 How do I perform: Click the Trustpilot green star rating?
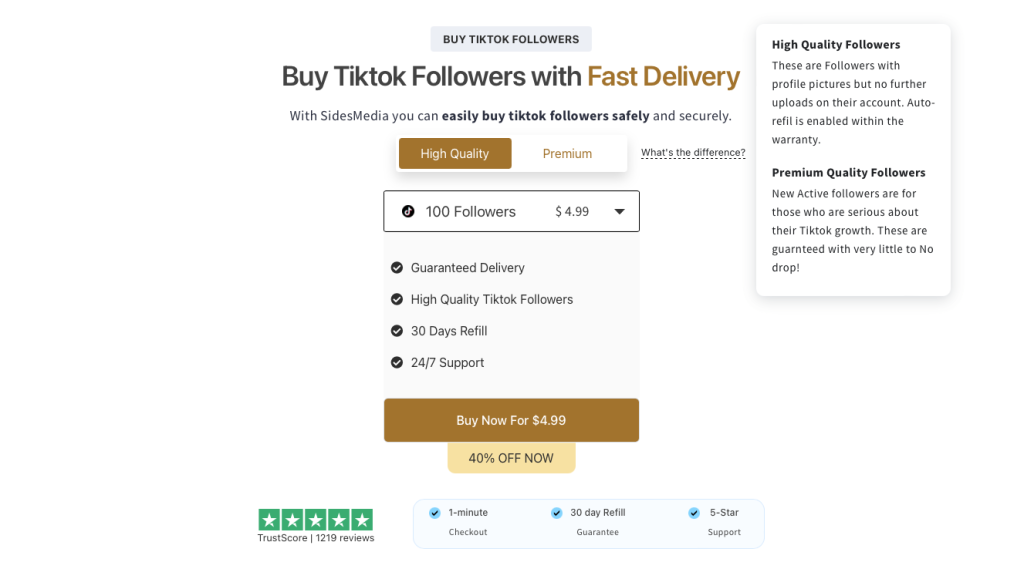[315, 520]
